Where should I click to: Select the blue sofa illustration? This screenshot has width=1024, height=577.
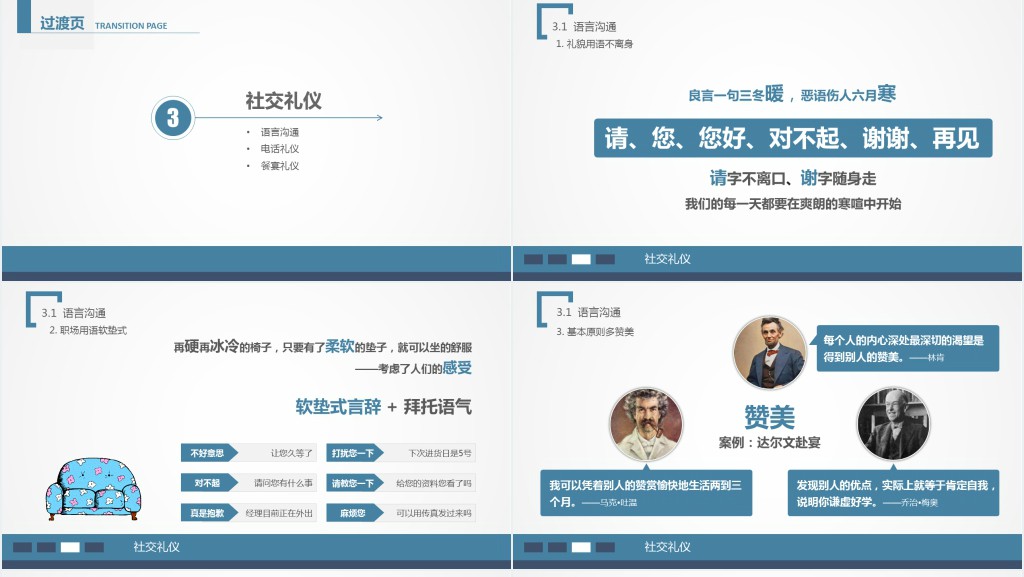tap(93, 488)
